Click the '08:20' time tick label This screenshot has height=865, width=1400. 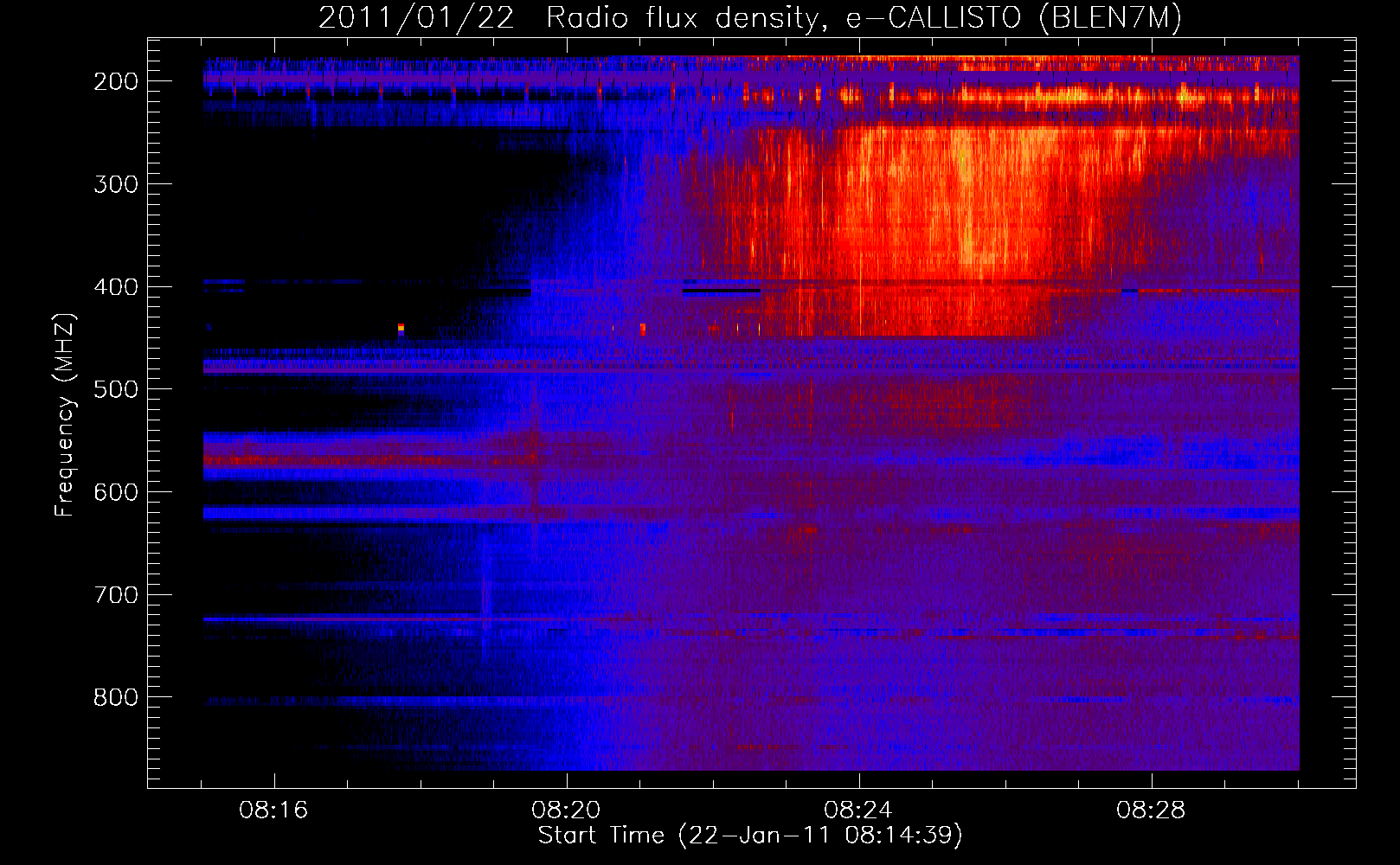click(567, 811)
